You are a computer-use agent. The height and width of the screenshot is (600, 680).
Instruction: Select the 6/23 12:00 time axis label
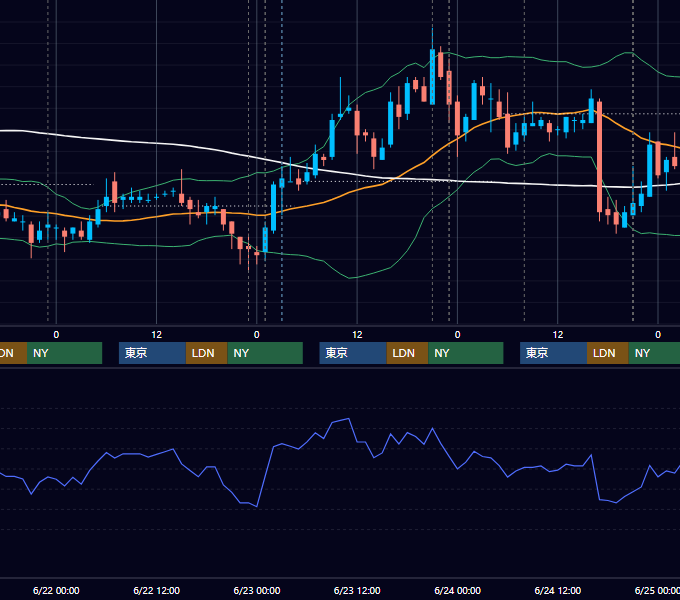click(x=357, y=590)
